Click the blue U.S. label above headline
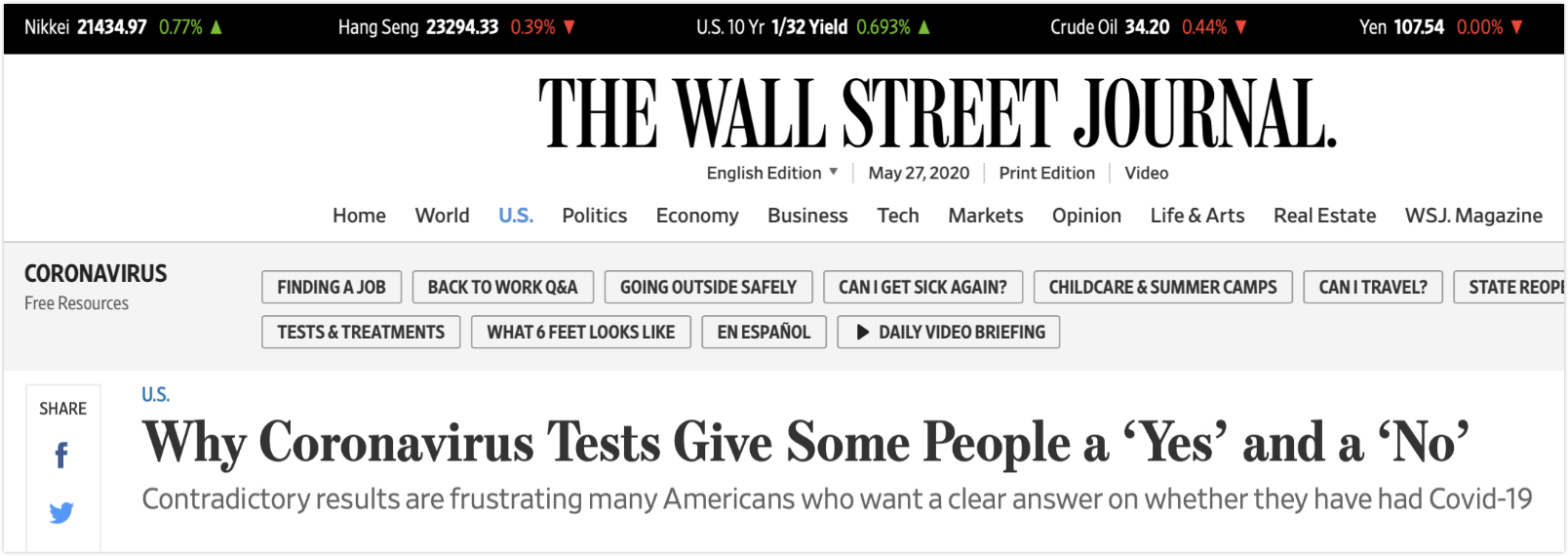1568x556 pixels. (155, 395)
